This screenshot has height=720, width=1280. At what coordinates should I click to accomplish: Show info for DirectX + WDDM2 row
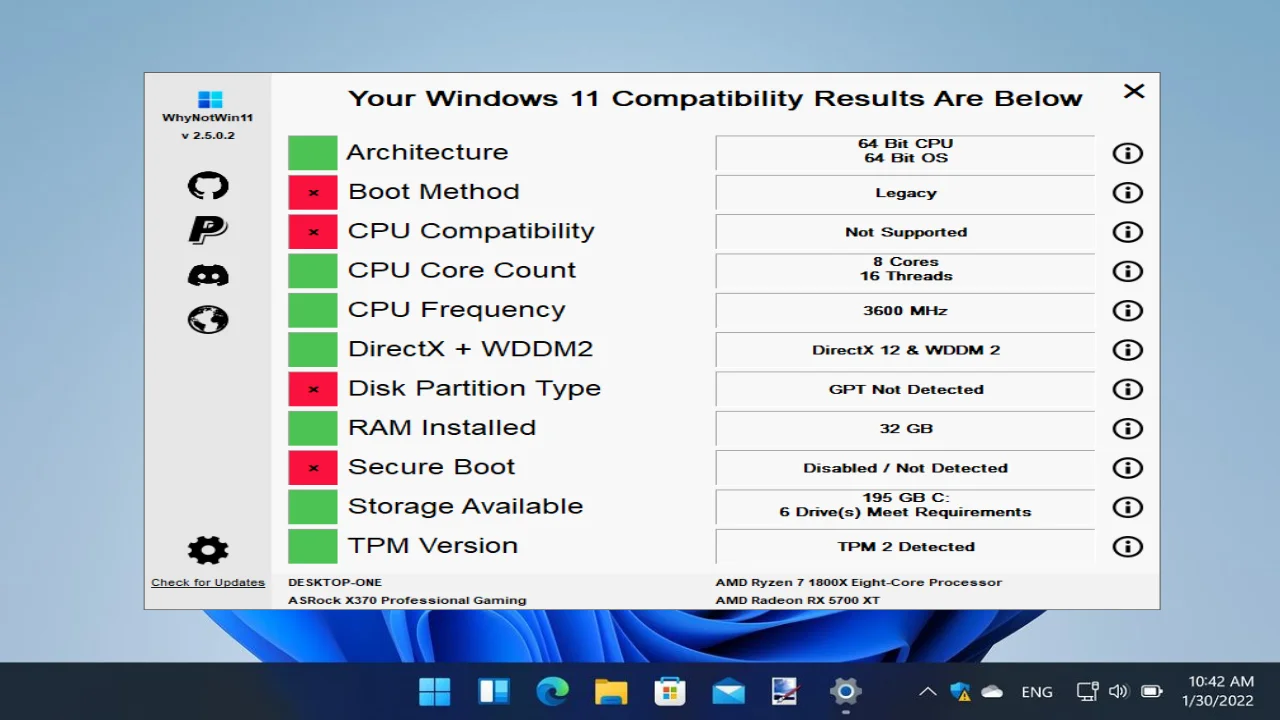pyautogui.click(x=1127, y=350)
